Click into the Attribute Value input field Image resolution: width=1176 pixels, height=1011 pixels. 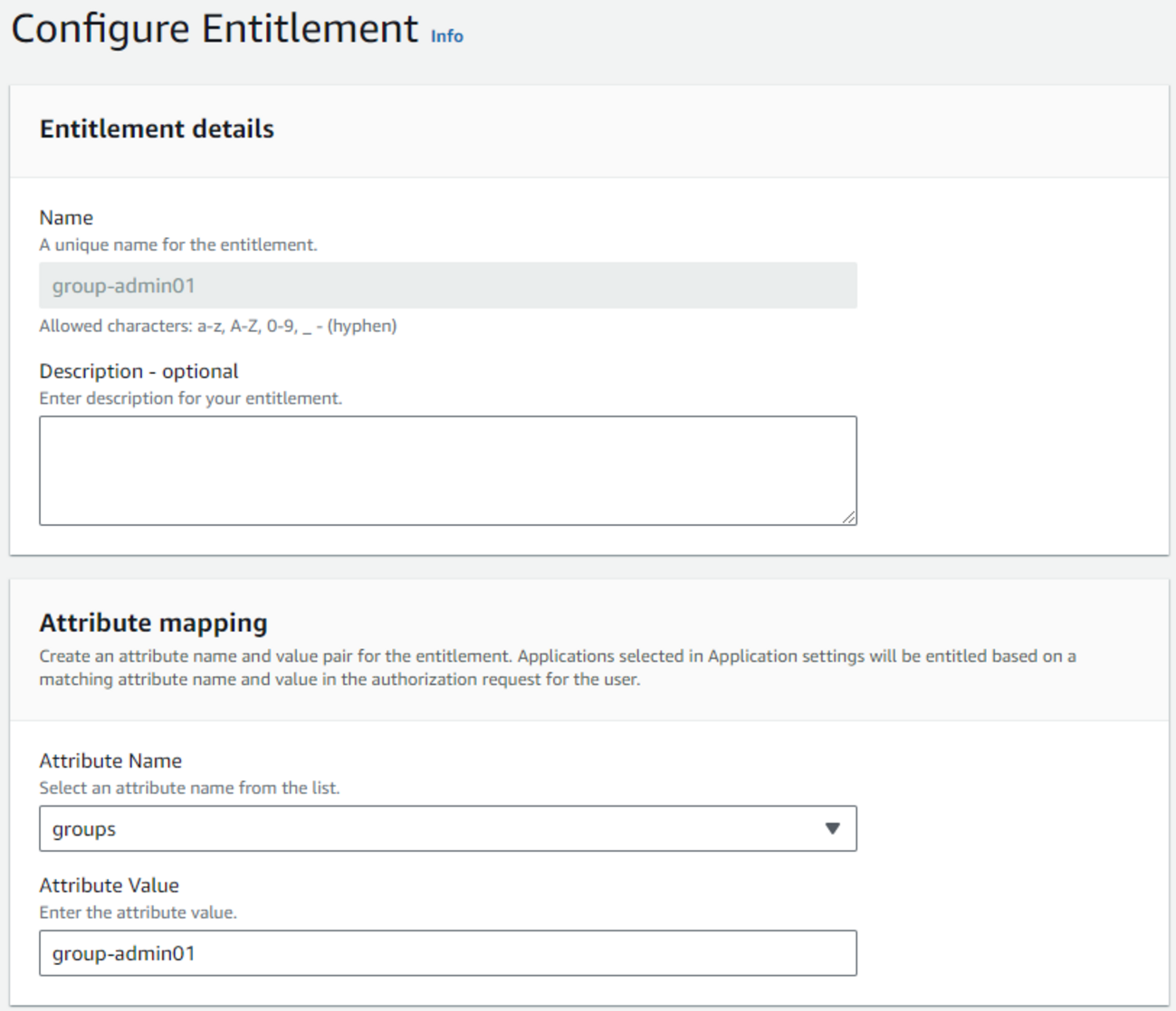[447, 953]
